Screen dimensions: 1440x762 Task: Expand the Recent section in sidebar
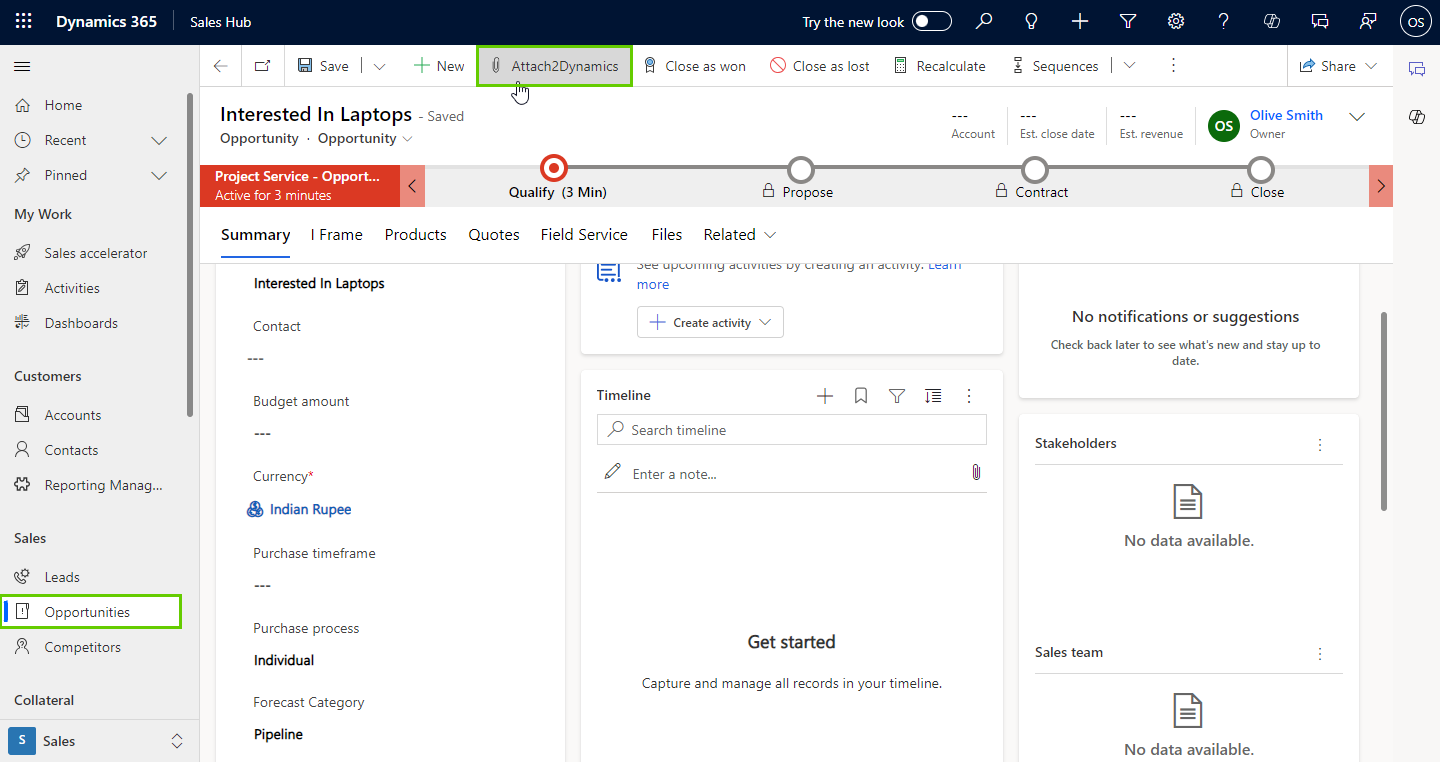[x=158, y=140]
